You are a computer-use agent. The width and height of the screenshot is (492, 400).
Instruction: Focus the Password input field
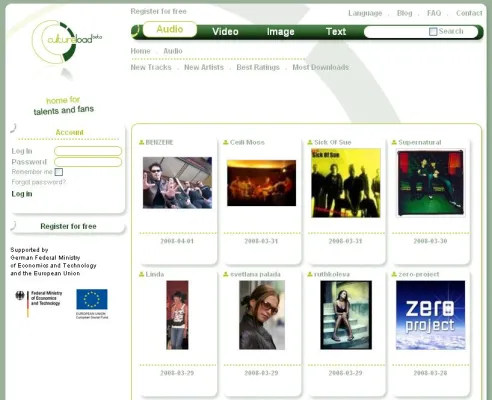tap(88, 162)
